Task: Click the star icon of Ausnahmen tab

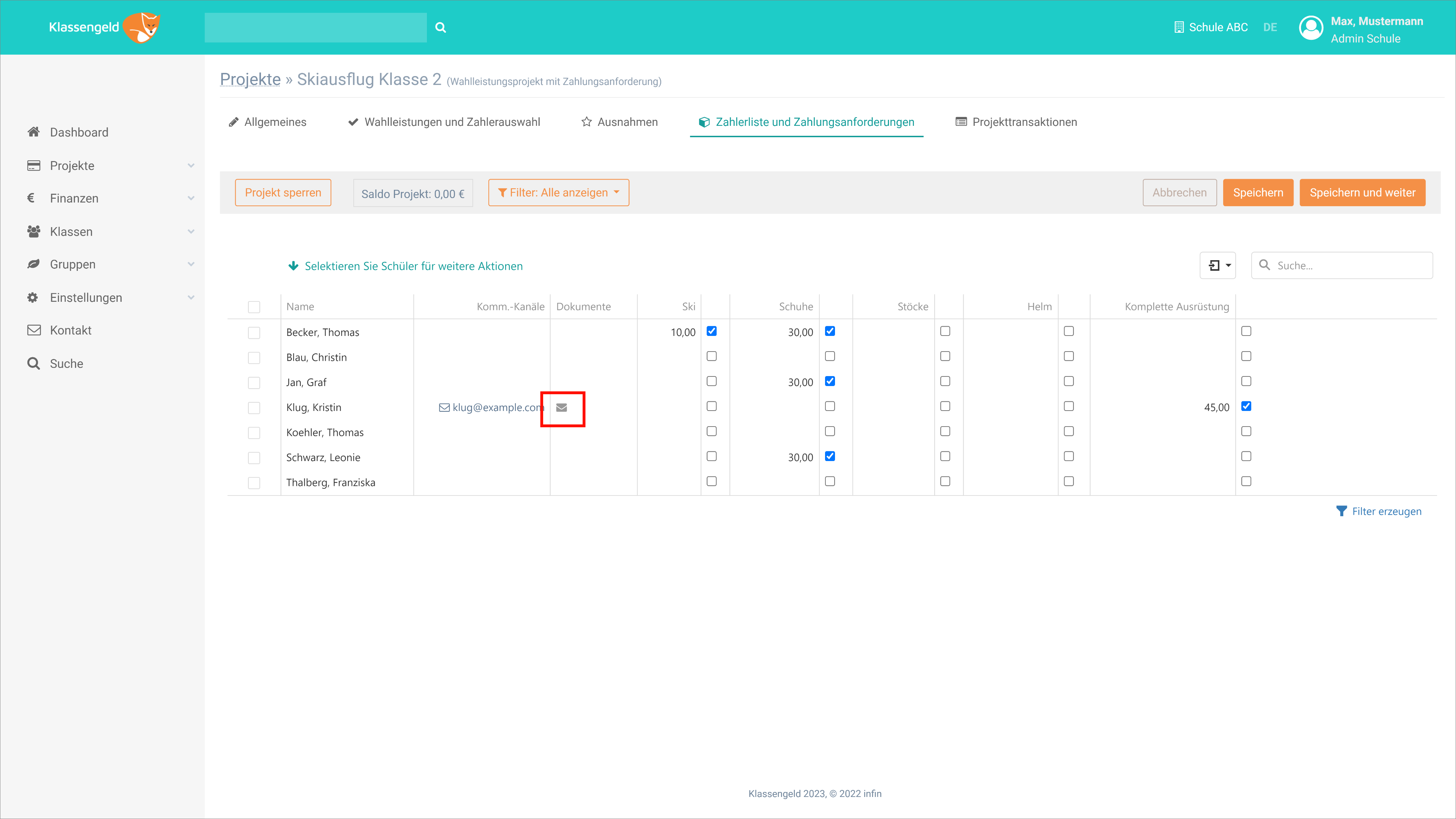Action: pos(587,122)
